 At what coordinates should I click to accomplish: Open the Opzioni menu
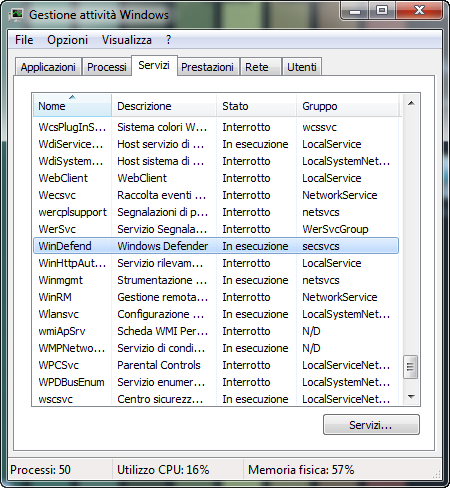coord(68,40)
